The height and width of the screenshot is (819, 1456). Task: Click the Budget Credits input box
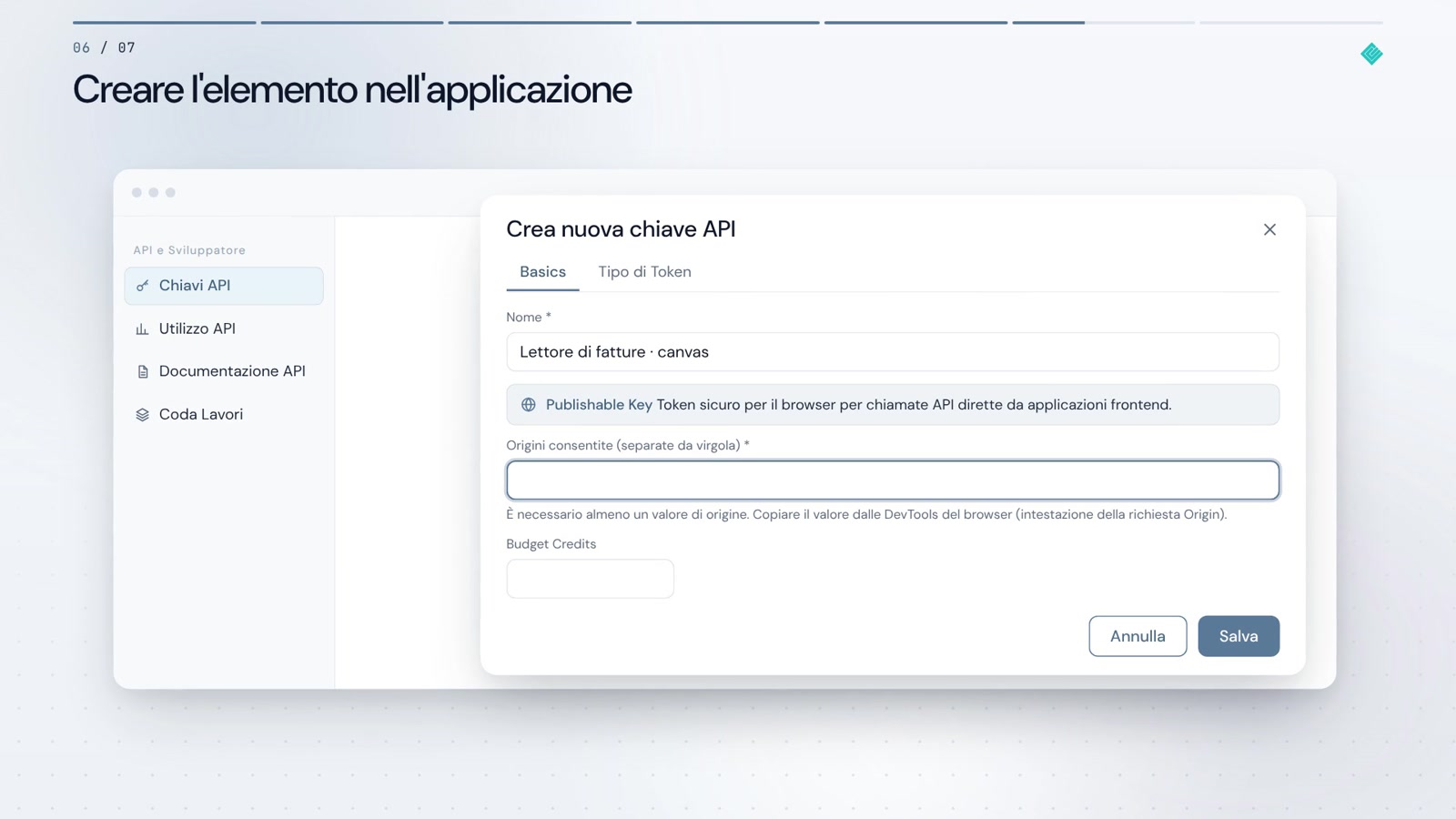[x=590, y=579]
